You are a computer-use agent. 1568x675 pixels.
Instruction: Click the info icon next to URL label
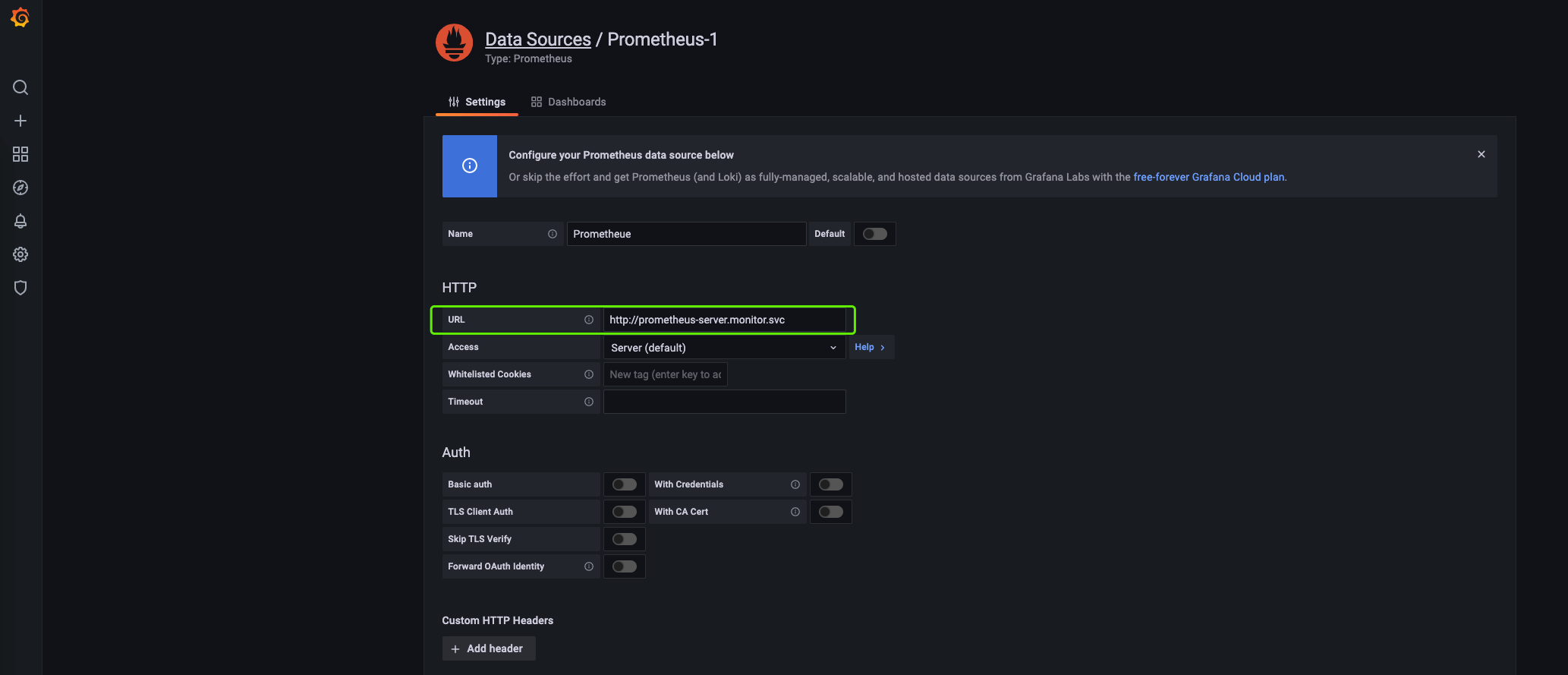click(589, 320)
